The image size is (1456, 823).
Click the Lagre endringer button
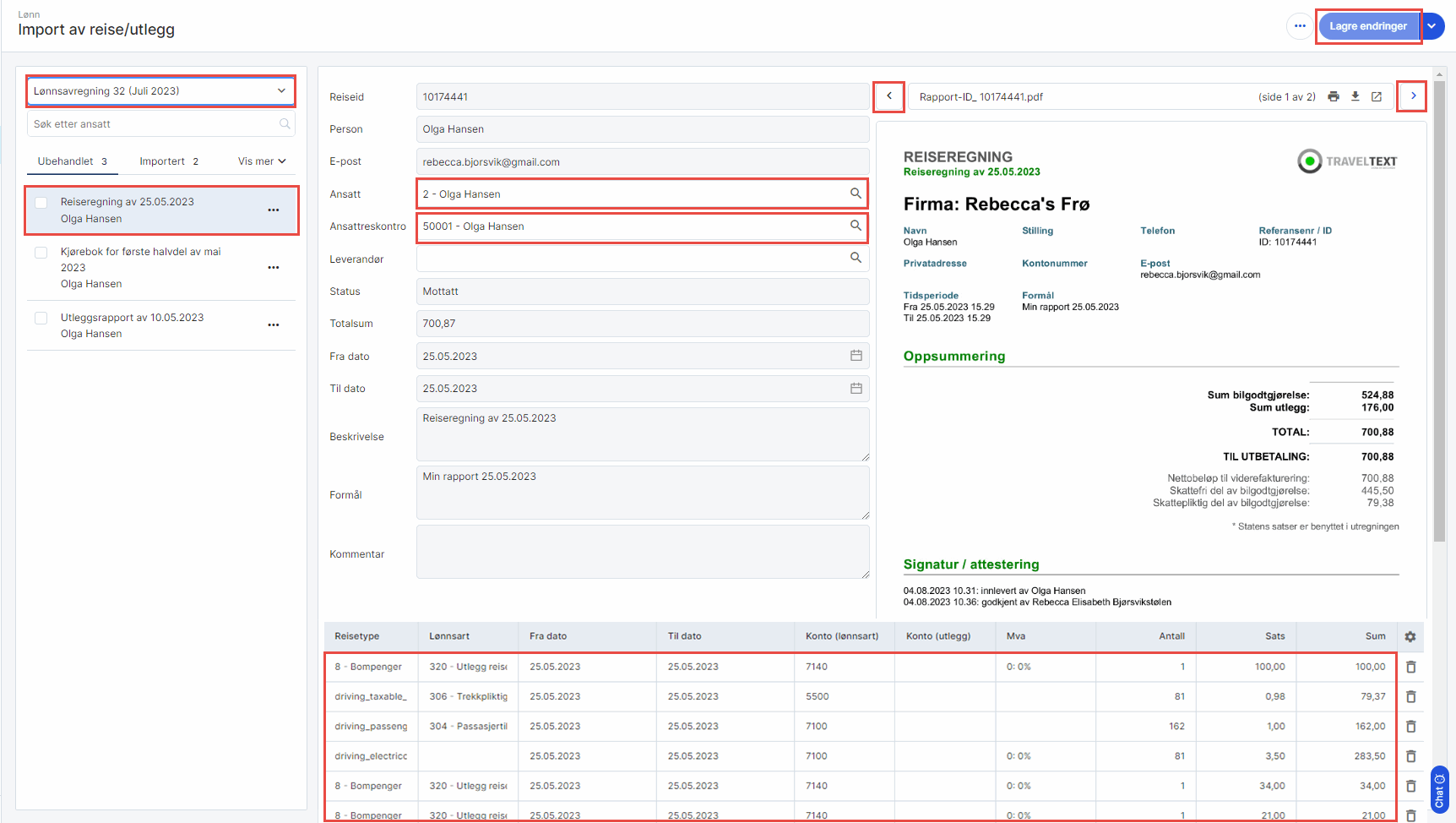click(1368, 26)
